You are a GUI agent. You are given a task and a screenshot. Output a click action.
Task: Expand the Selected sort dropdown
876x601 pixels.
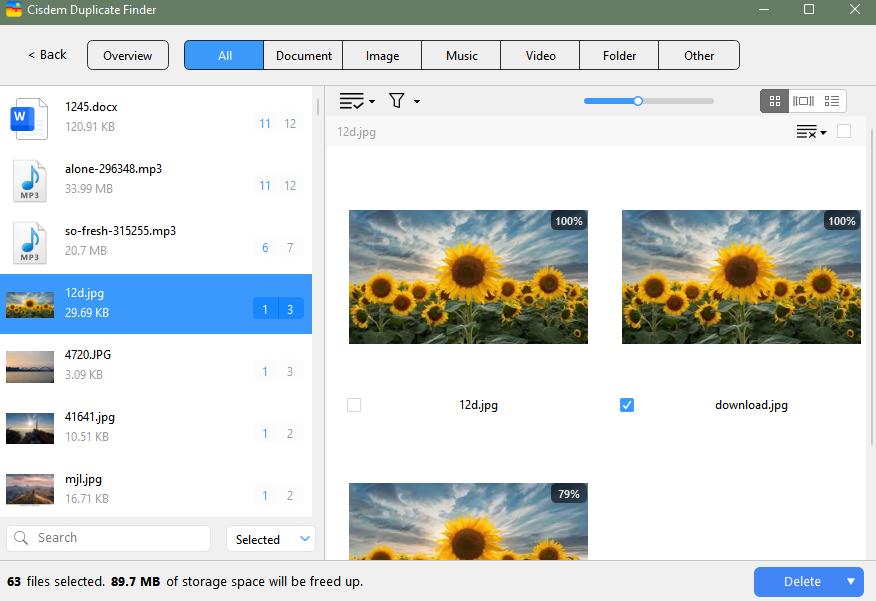click(270, 539)
